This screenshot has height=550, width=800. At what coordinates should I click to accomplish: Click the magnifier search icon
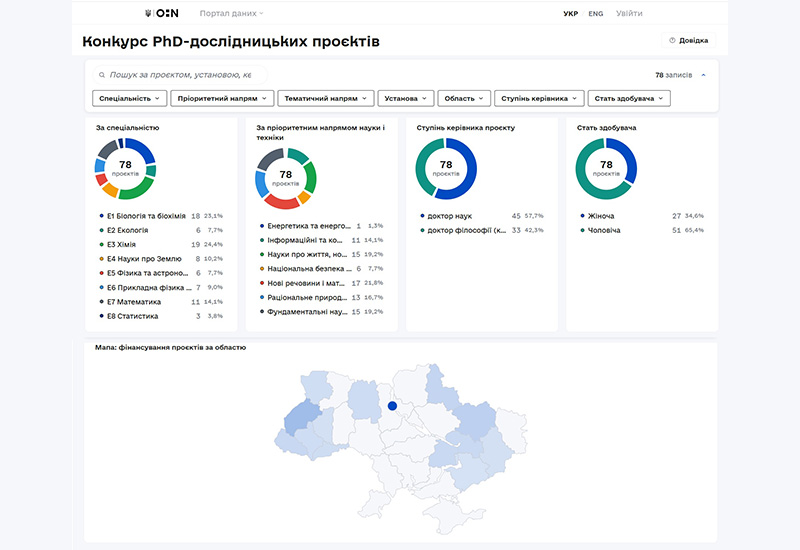click(x=102, y=75)
